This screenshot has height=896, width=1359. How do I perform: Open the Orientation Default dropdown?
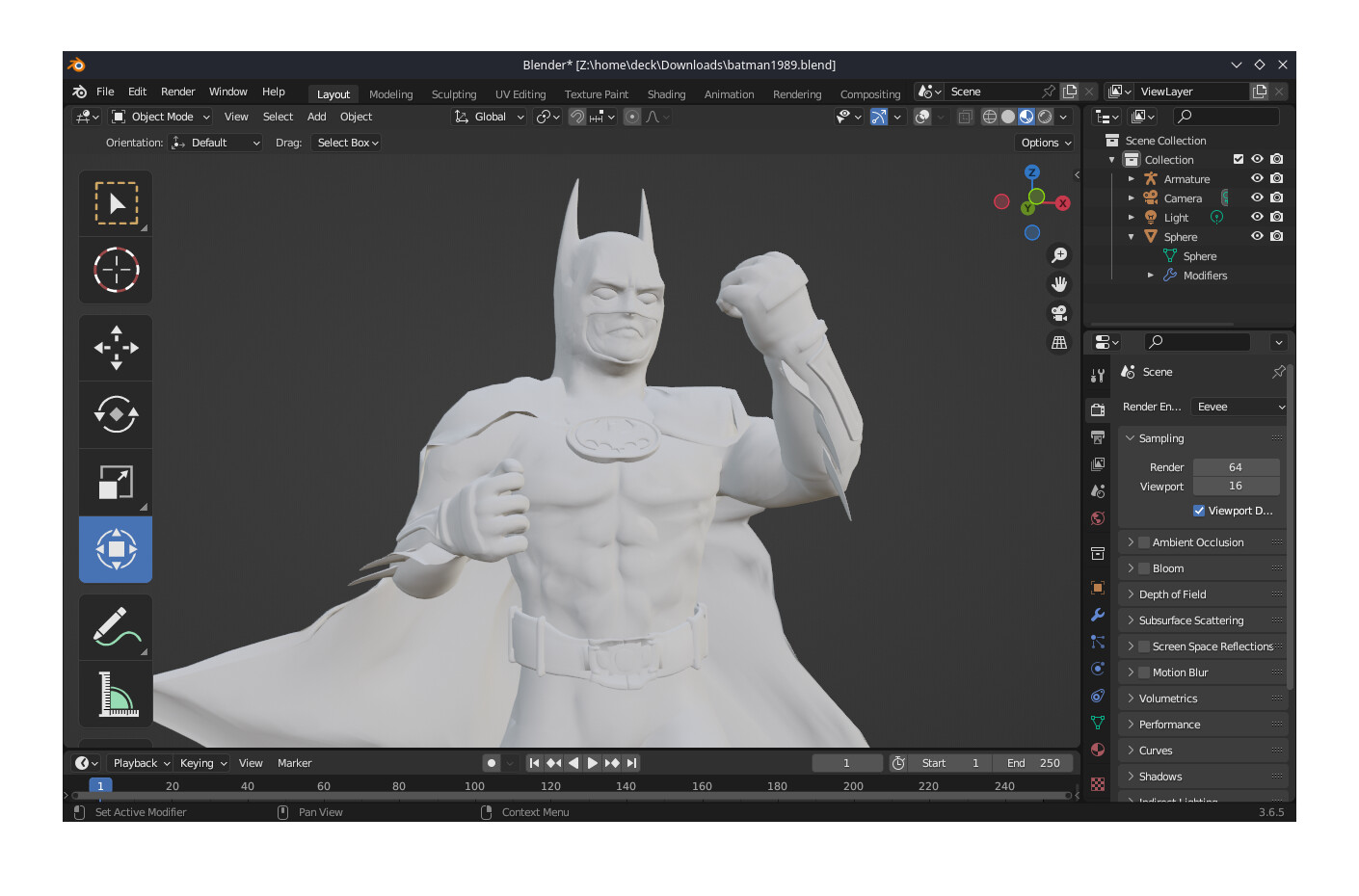[x=216, y=143]
